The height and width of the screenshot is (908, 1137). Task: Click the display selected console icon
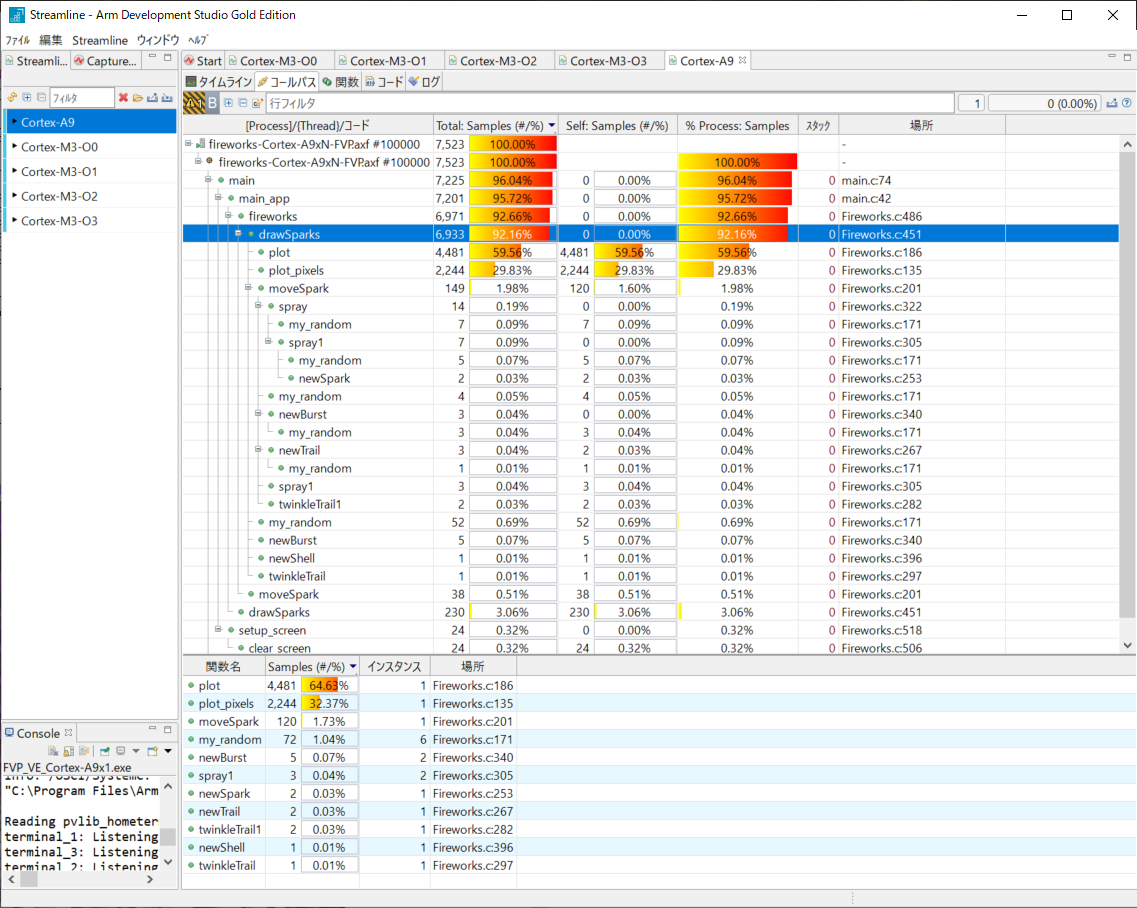click(x=121, y=751)
